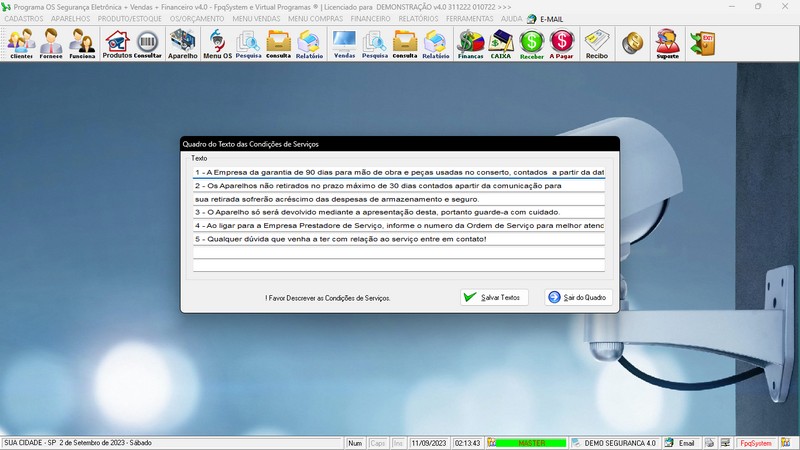Open the MENU COMPRAS menu
Viewport: 800px width, 450px height.
click(315, 19)
